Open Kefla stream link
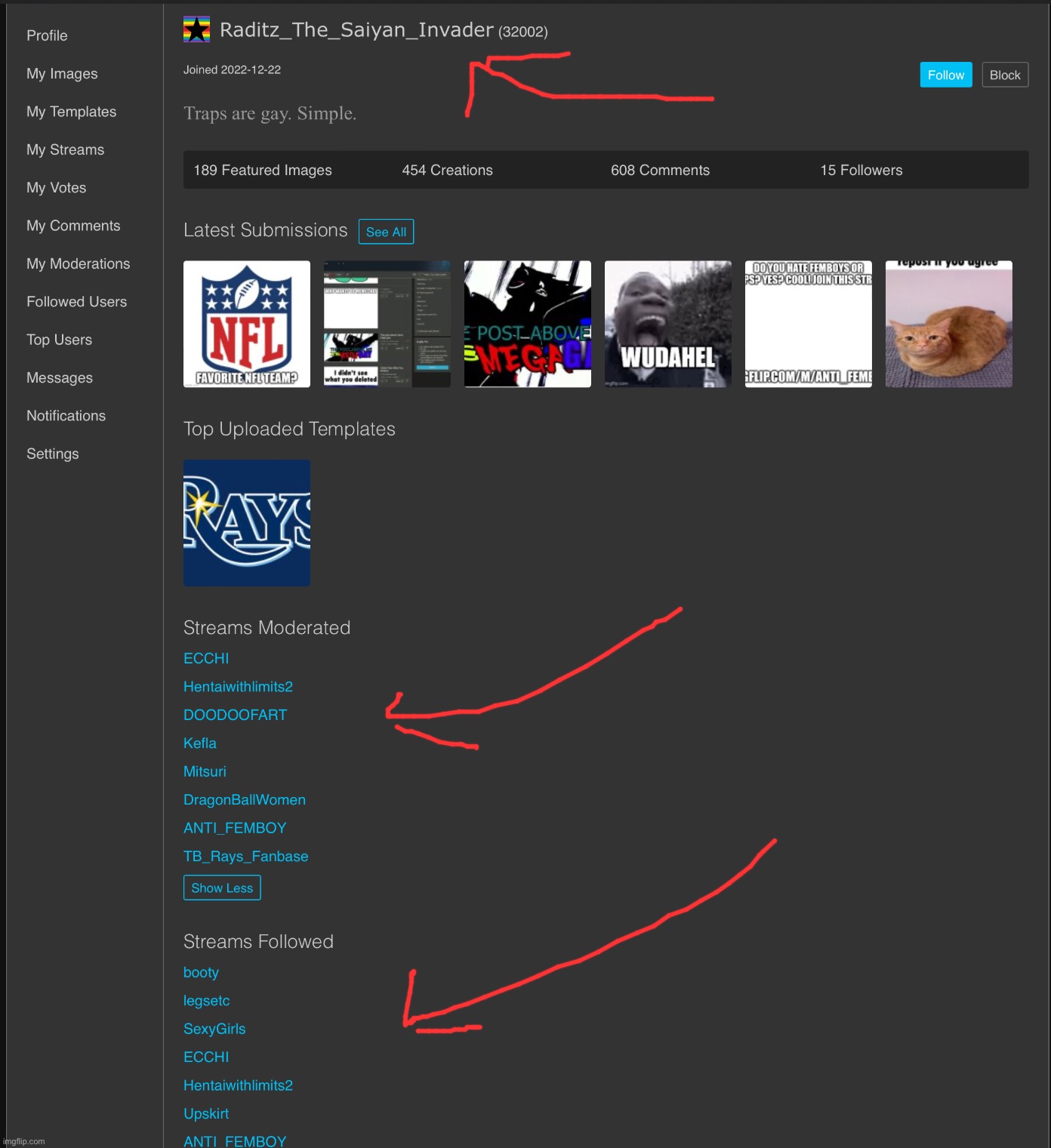 click(200, 743)
